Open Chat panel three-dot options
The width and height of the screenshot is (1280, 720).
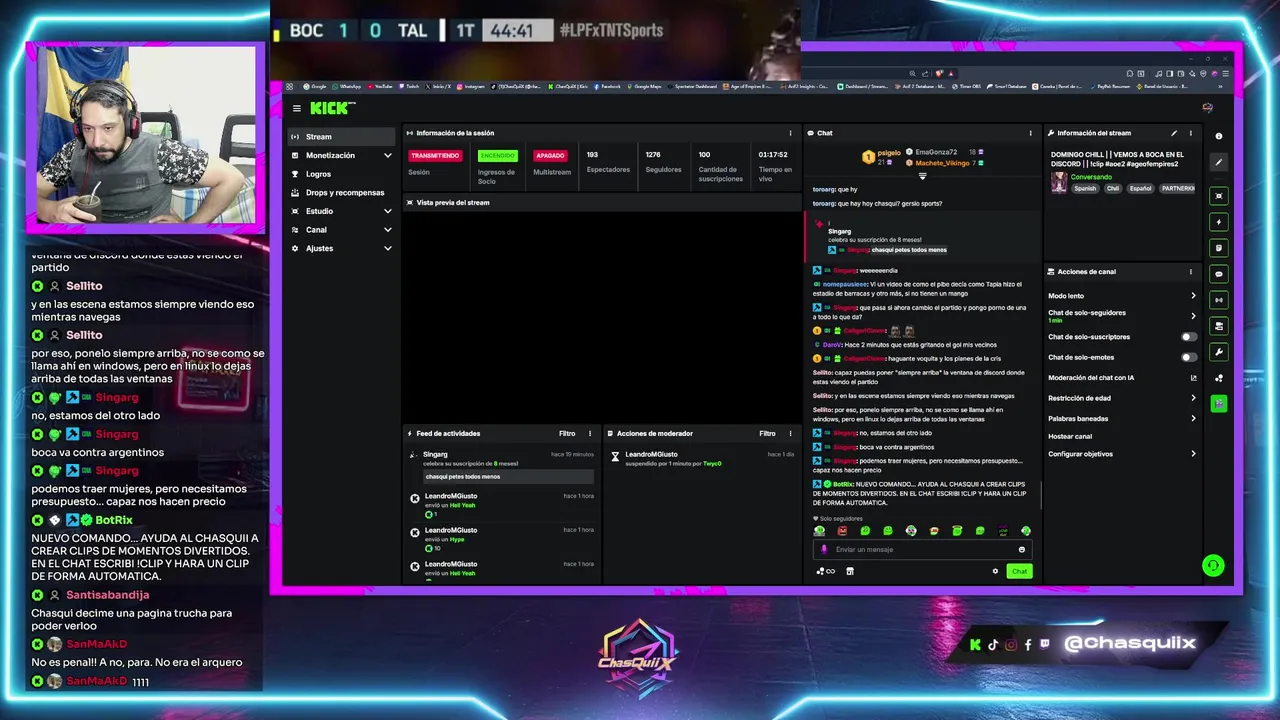[1030, 133]
